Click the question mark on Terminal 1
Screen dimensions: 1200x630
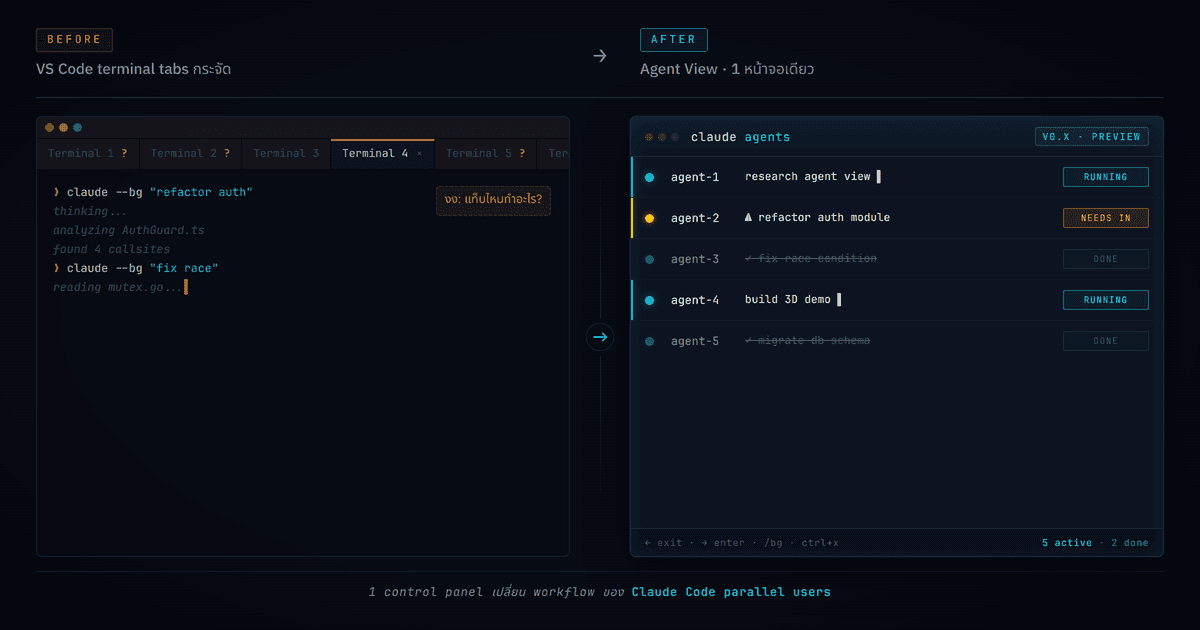pos(124,154)
